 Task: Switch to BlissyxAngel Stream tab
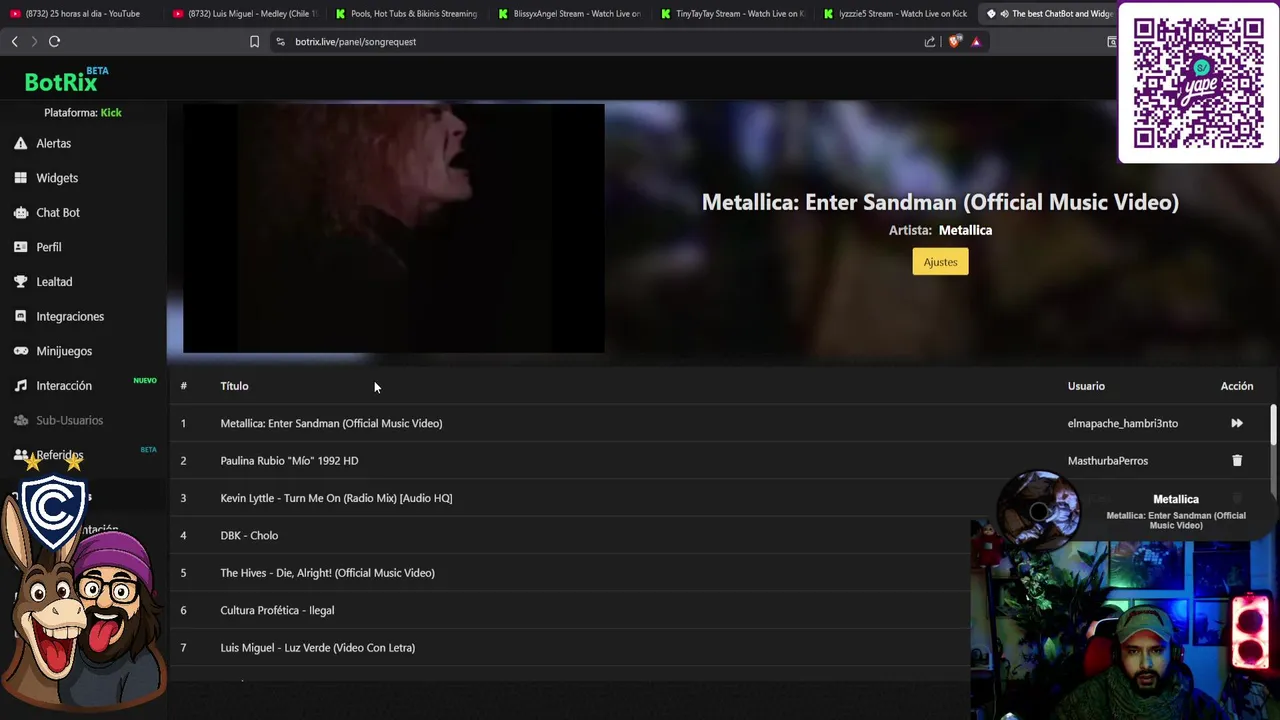point(569,14)
